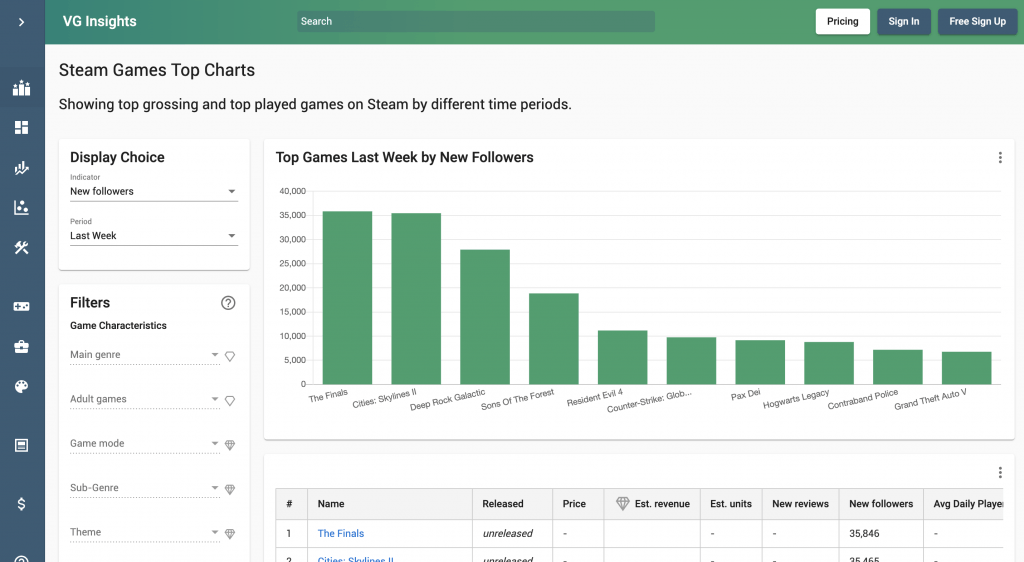Open the dashboard grid icon in sidebar
This screenshot has height=562, width=1024.
[22, 127]
